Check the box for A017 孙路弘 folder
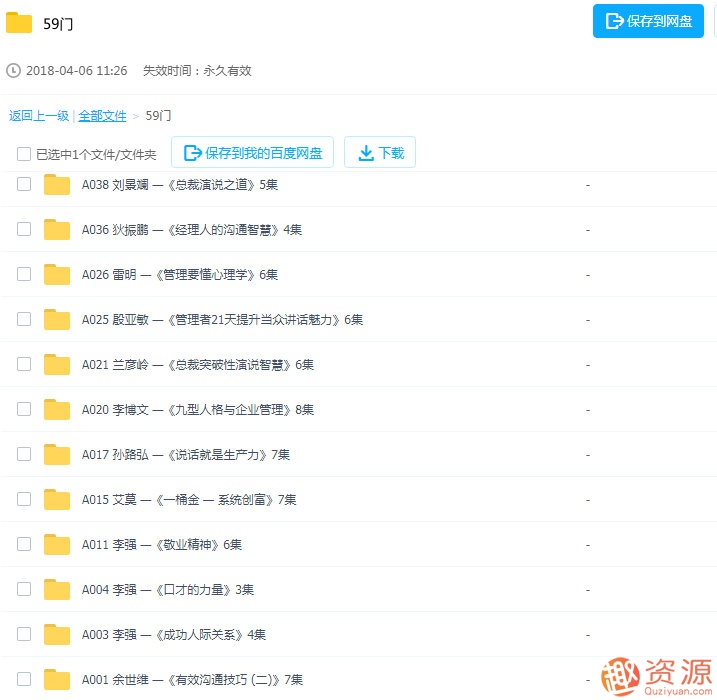 [24, 454]
